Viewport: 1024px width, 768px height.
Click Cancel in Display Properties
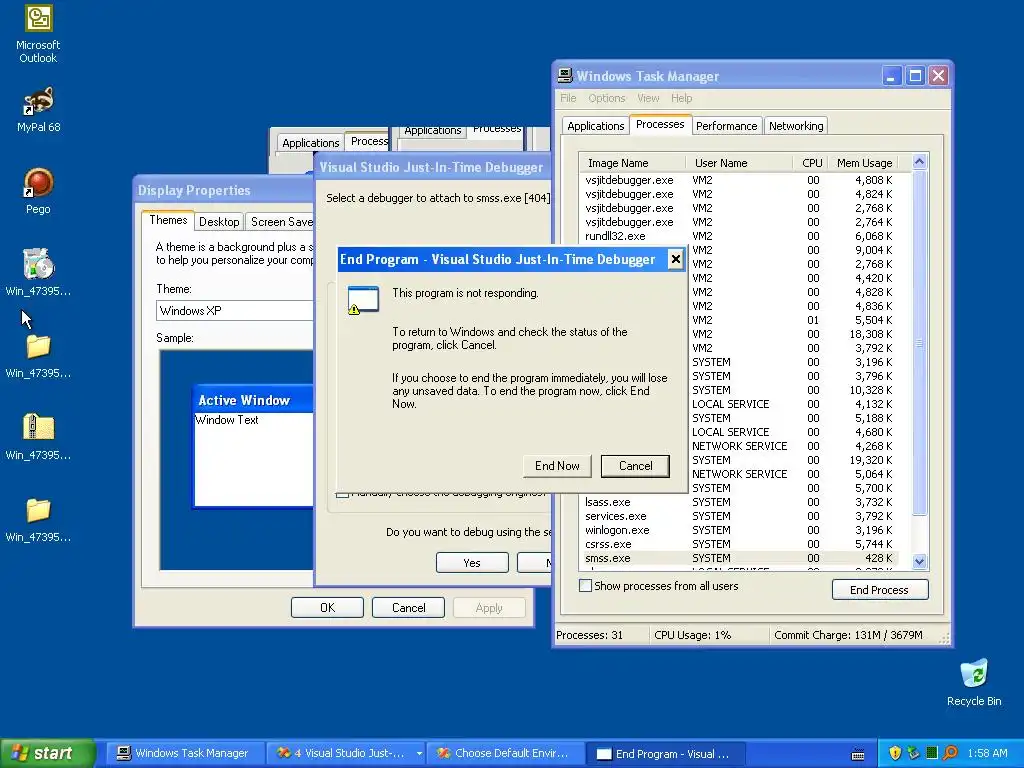click(408, 607)
